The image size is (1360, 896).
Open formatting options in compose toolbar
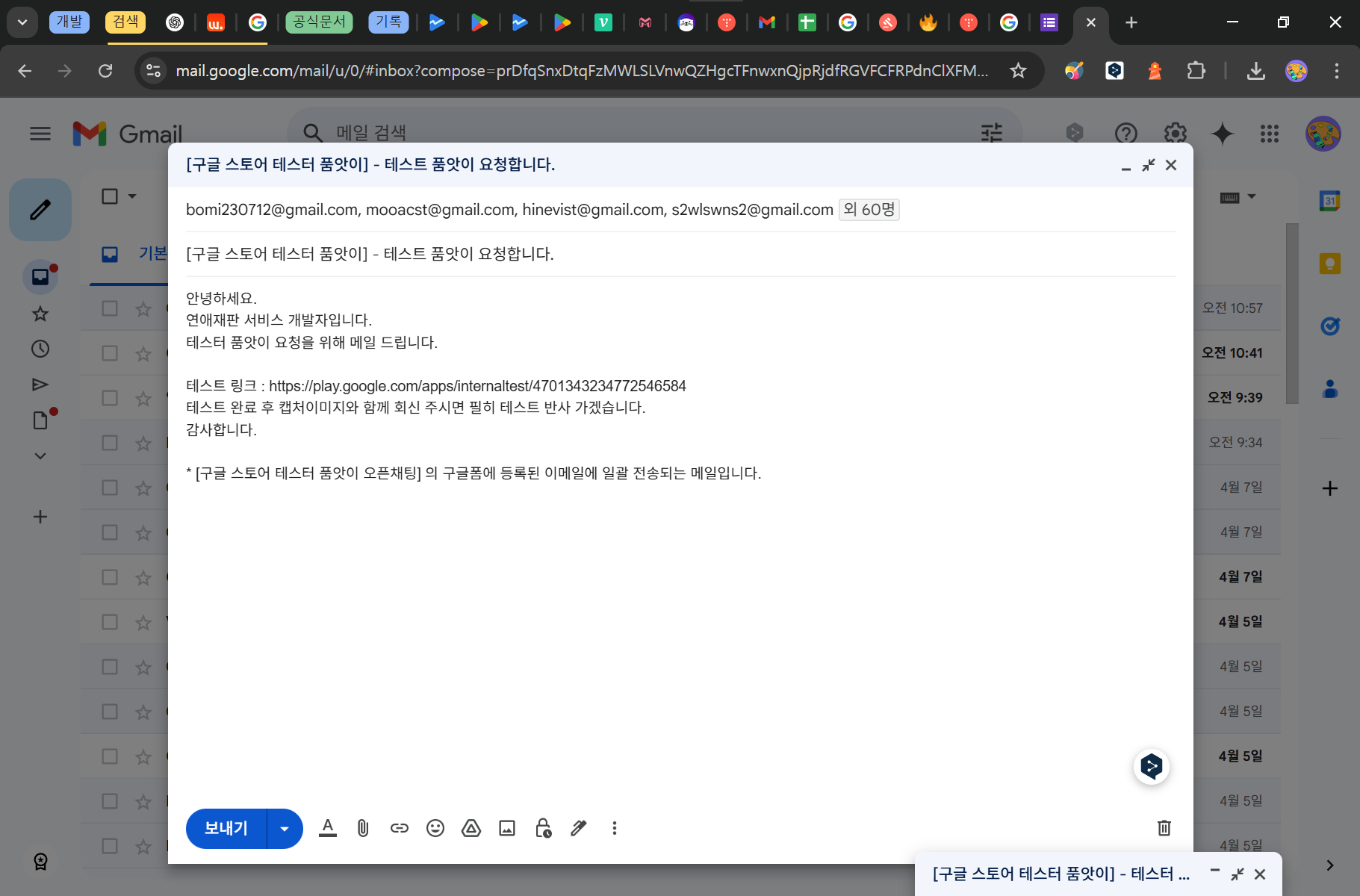pyautogui.click(x=328, y=828)
